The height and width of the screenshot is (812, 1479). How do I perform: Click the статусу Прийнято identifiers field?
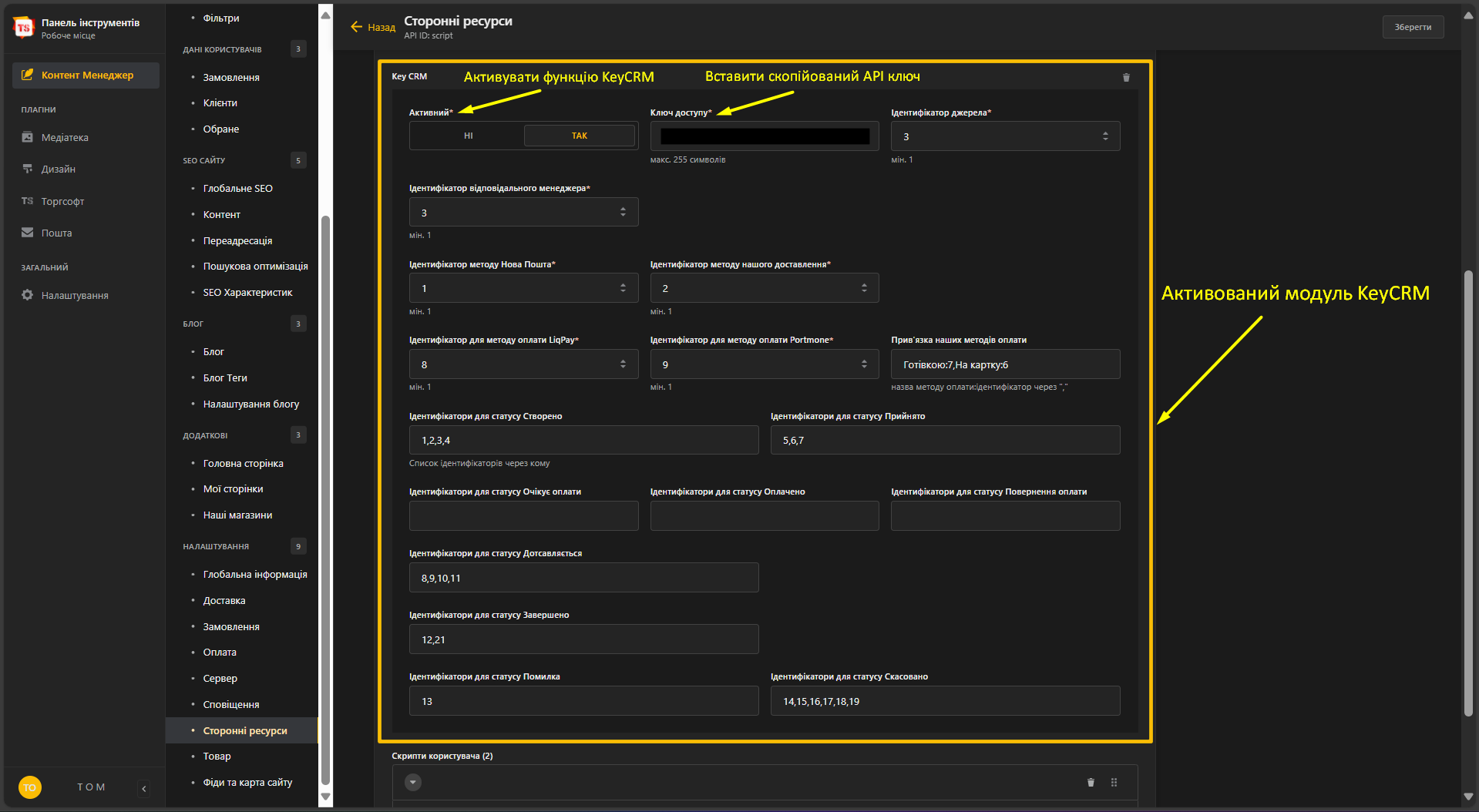point(945,440)
